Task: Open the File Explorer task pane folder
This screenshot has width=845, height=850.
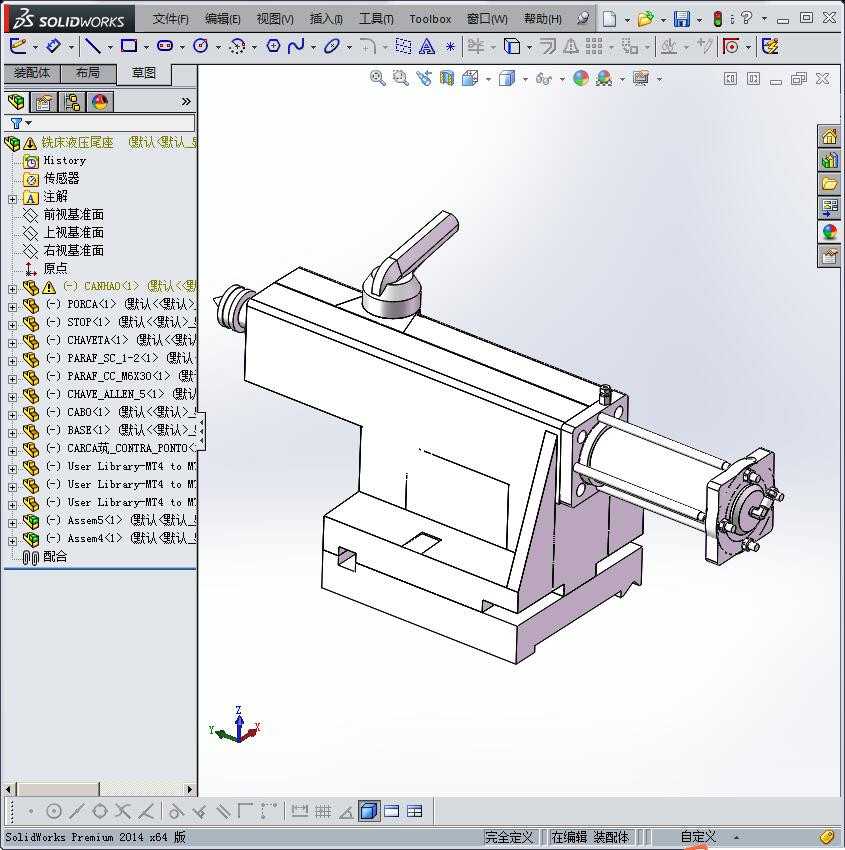Action: pos(829,184)
